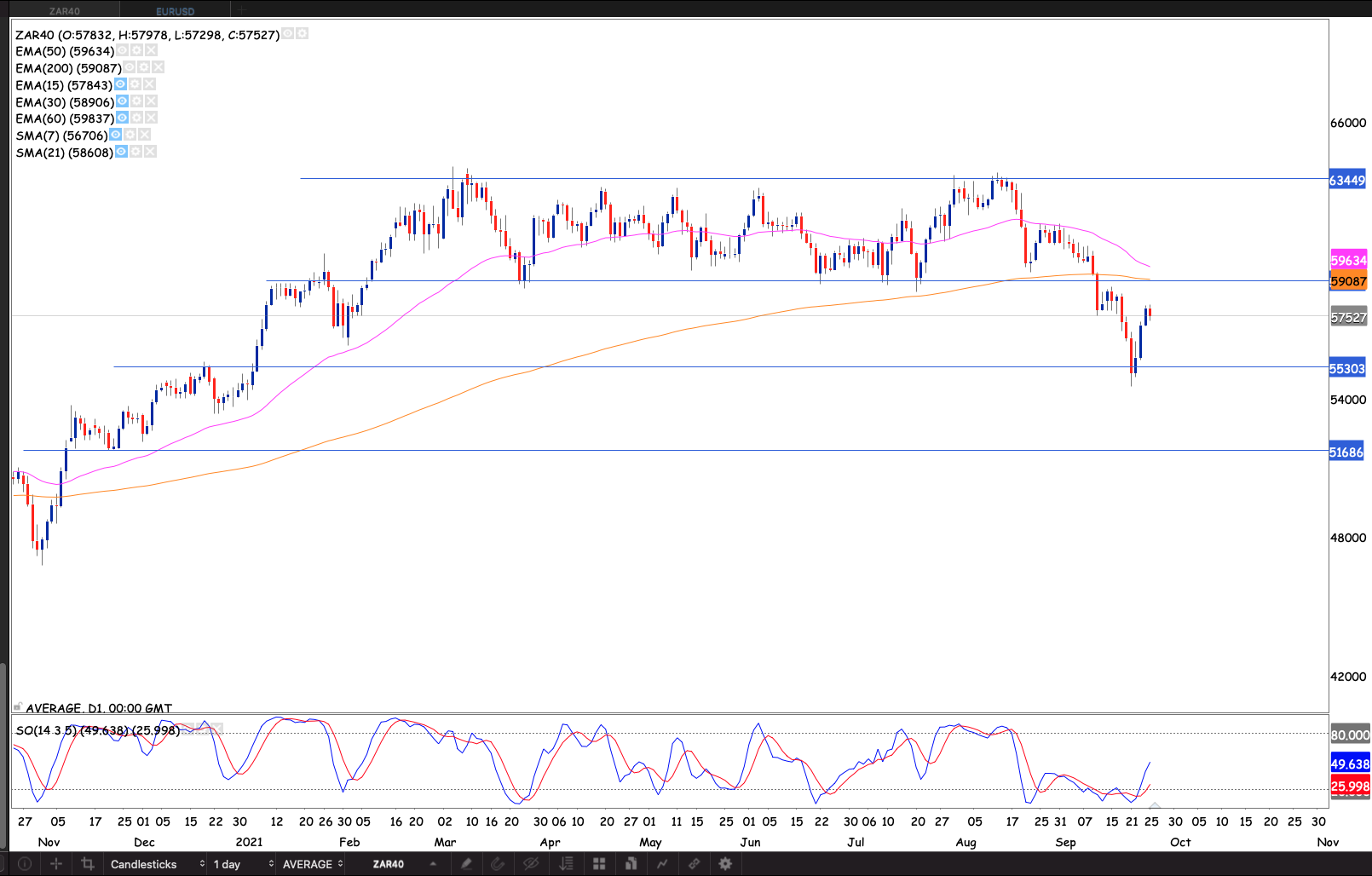Remove the SMA(21) indicator with its X
The width and height of the screenshot is (1372, 876).
[150, 152]
